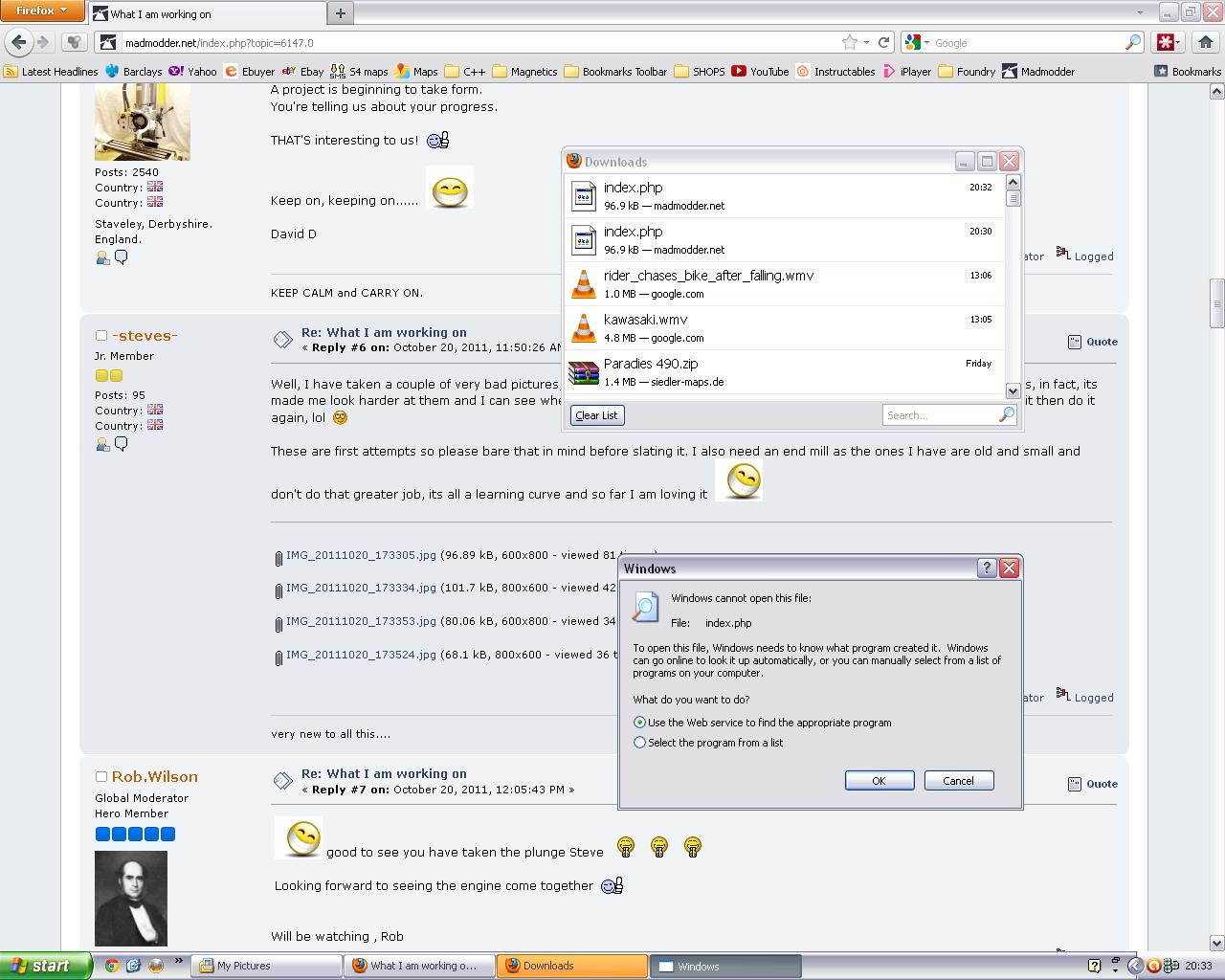1225x980 pixels.
Task: Open the Ebay bookmark
Action: pyautogui.click(x=303, y=71)
